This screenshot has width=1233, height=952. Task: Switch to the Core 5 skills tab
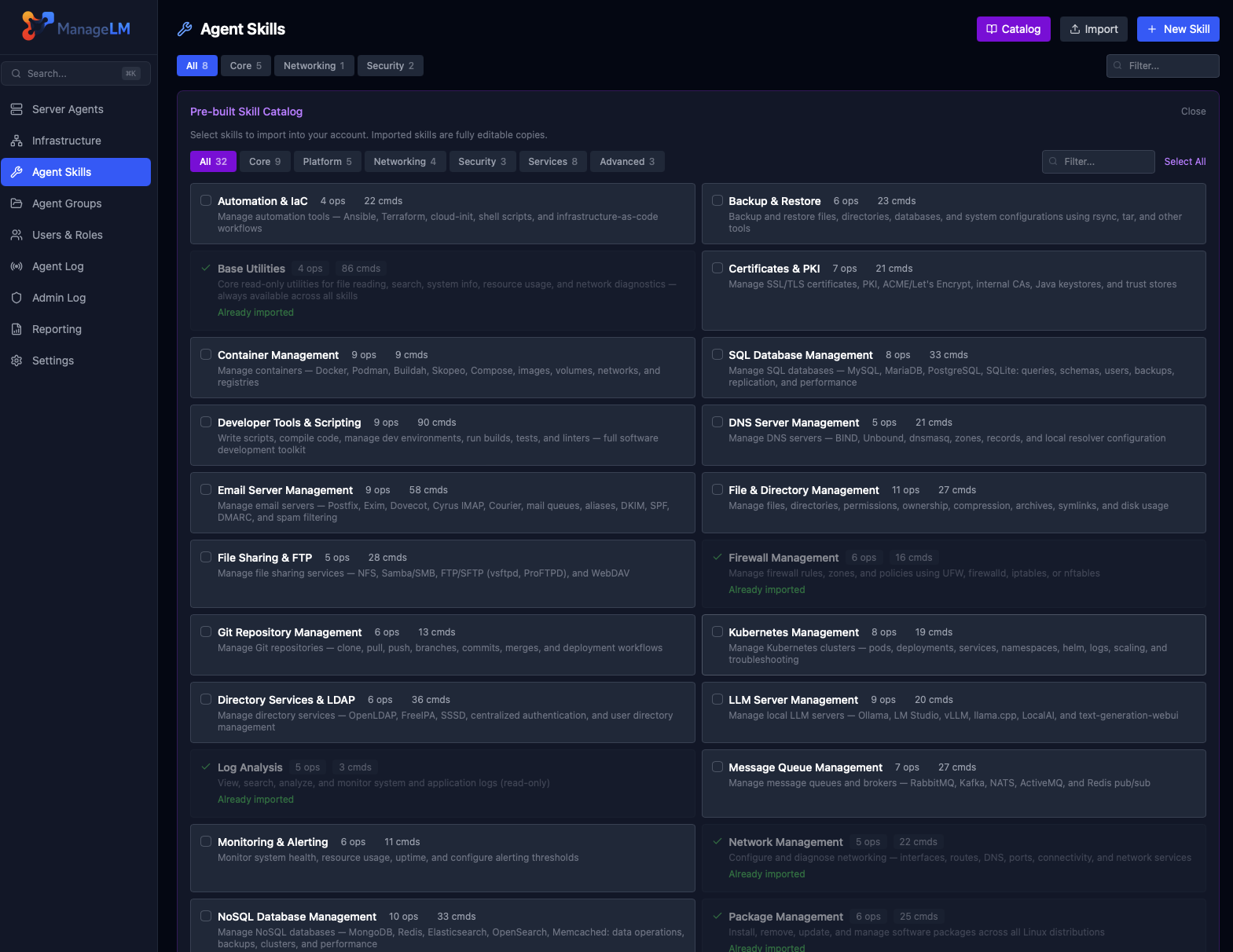click(246, 66)
